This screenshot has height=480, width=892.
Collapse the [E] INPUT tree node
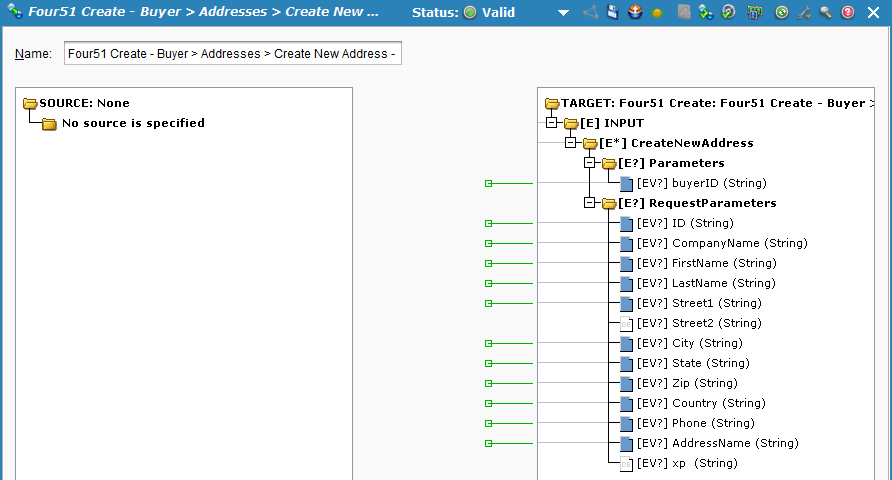(x=551, y=123)
